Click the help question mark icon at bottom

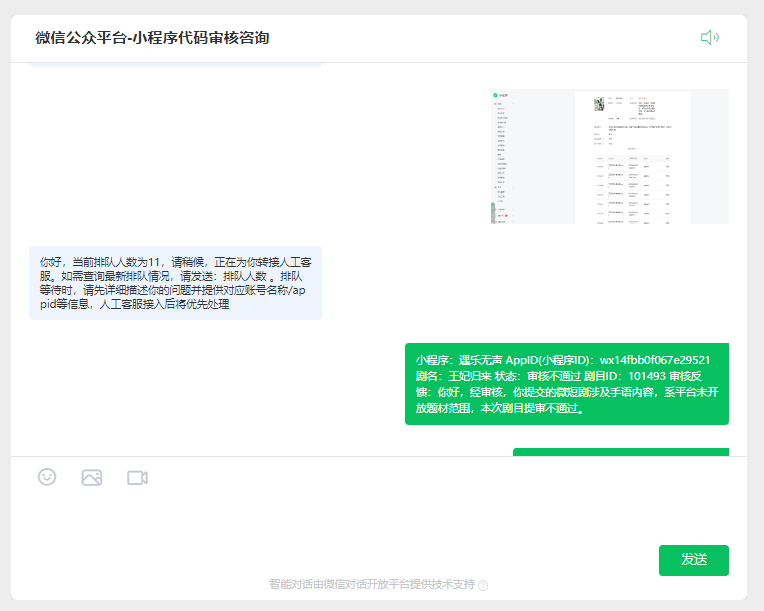click(483, 585)
